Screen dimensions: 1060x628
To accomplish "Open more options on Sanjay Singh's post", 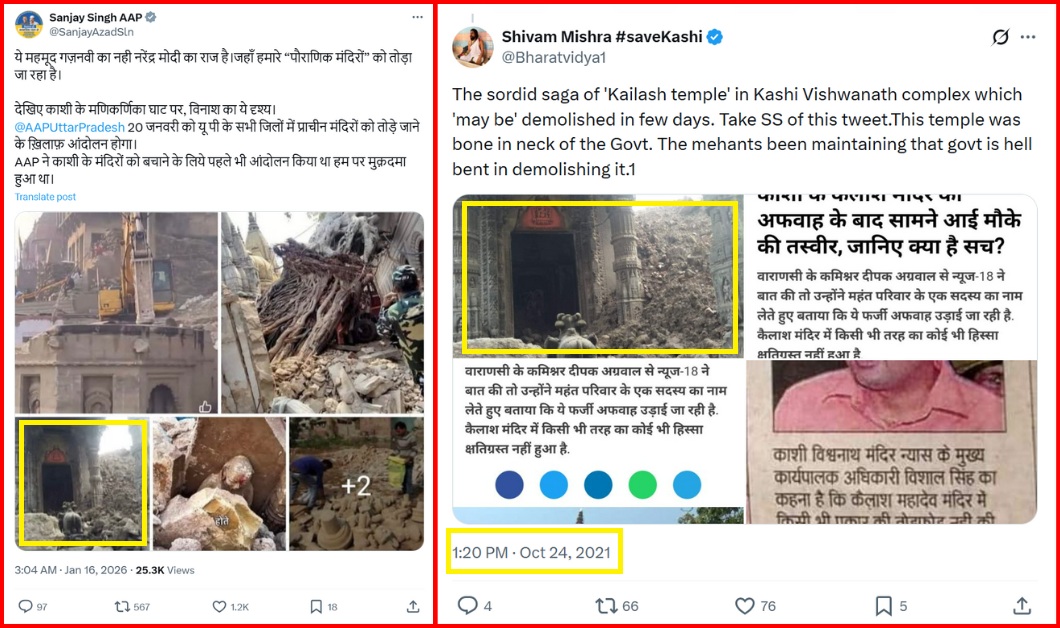I will [x=418, y=17].
